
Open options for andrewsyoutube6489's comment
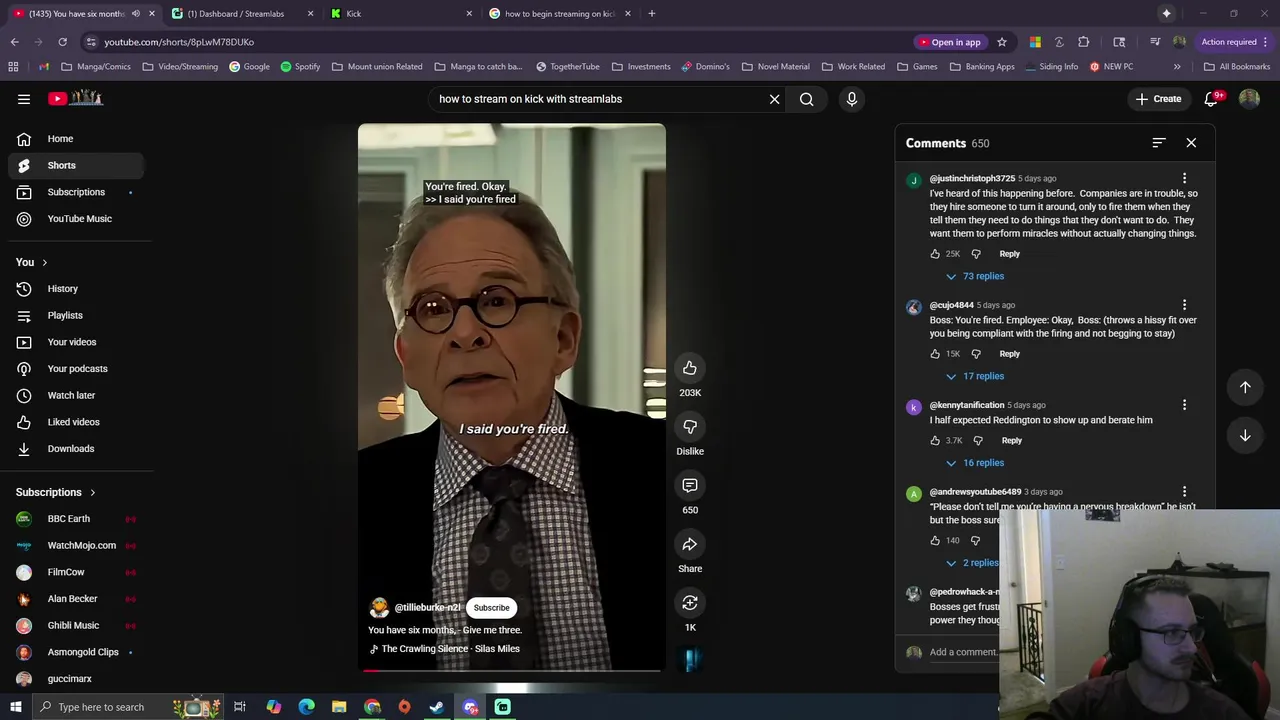[x=1184, y=492]
